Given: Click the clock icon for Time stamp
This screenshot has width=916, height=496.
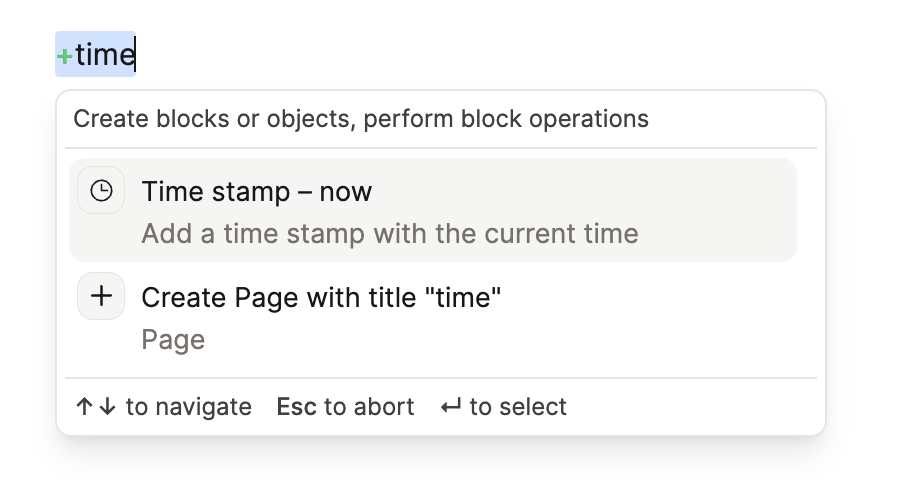Looking at the screenshot, I should [101, 191].
